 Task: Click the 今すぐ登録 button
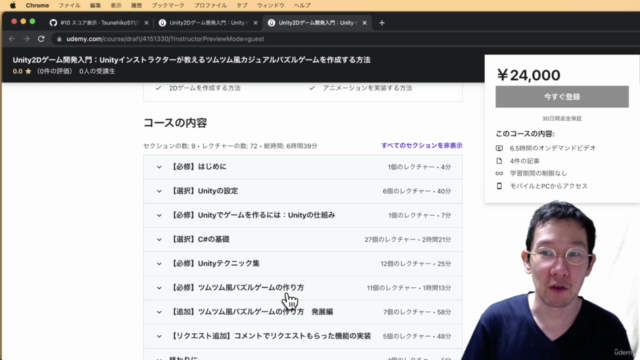(562, 97)
